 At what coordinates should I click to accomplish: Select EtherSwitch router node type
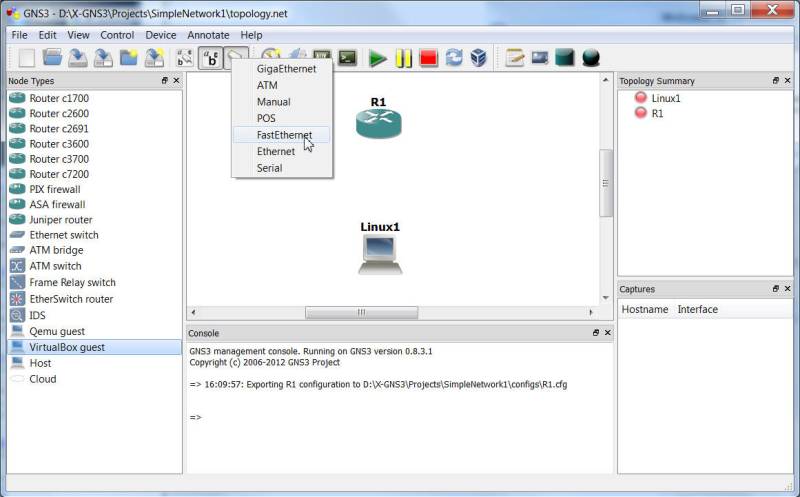(x=94, y=299)
